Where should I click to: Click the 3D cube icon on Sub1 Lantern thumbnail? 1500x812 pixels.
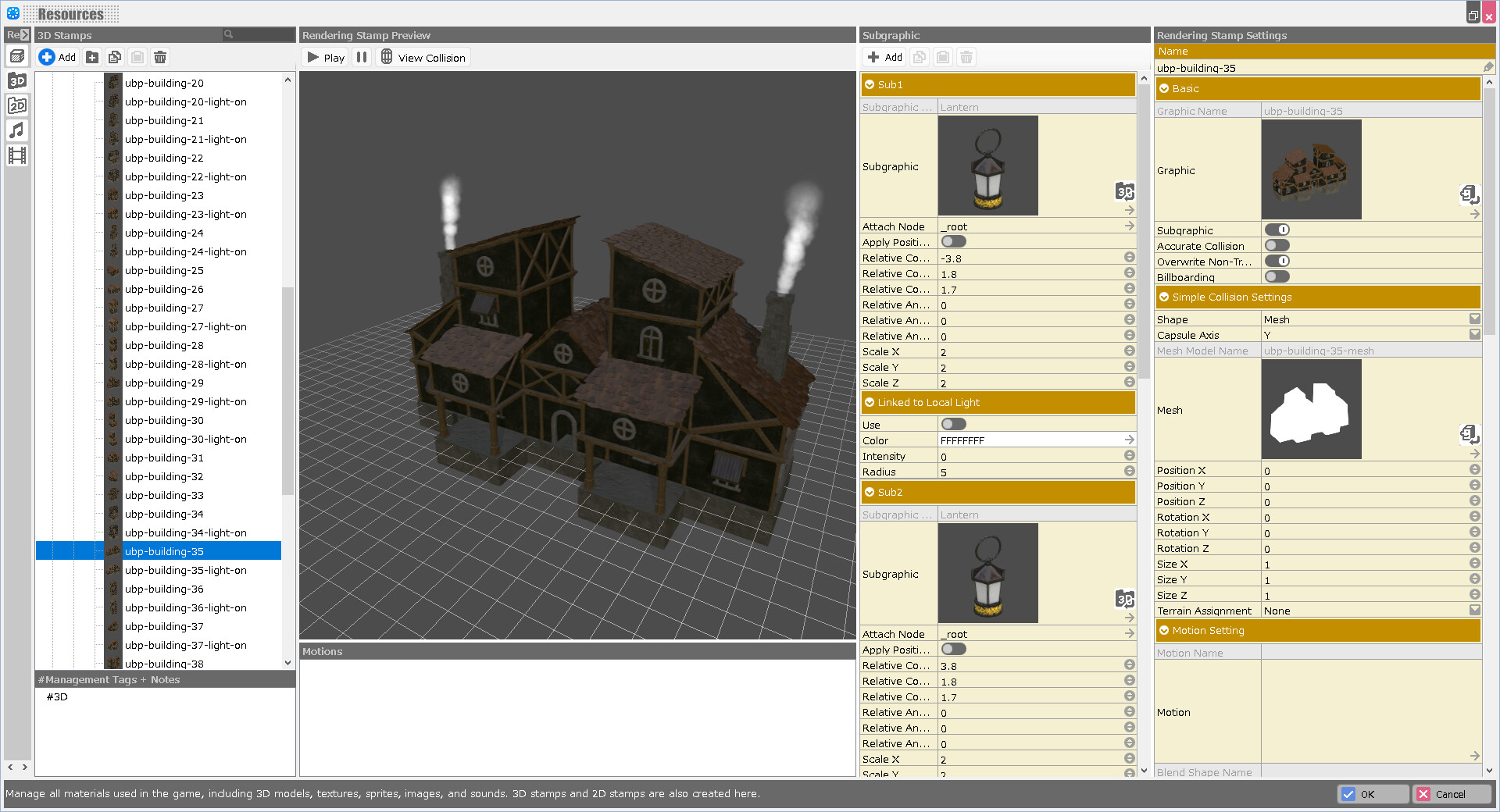tap(1125, 191)
